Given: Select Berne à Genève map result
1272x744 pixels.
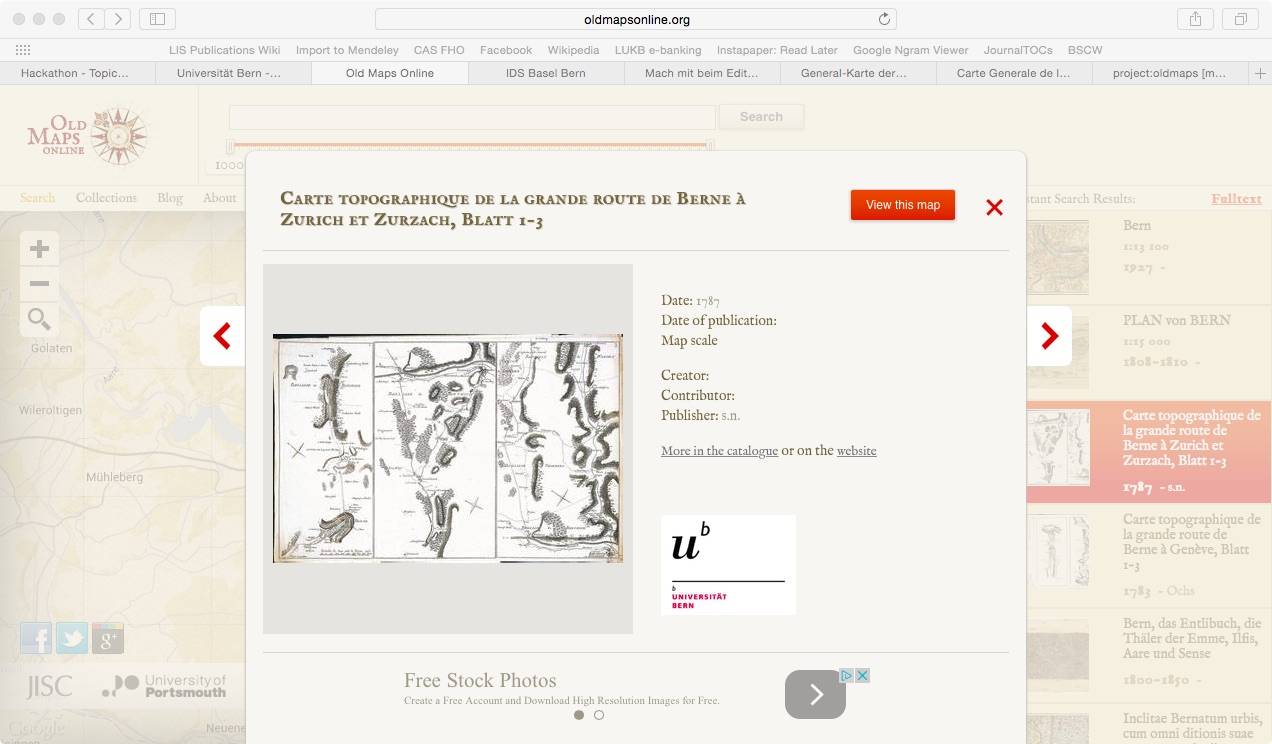Looking at the screenshot, I should (x=1149, y=556).
